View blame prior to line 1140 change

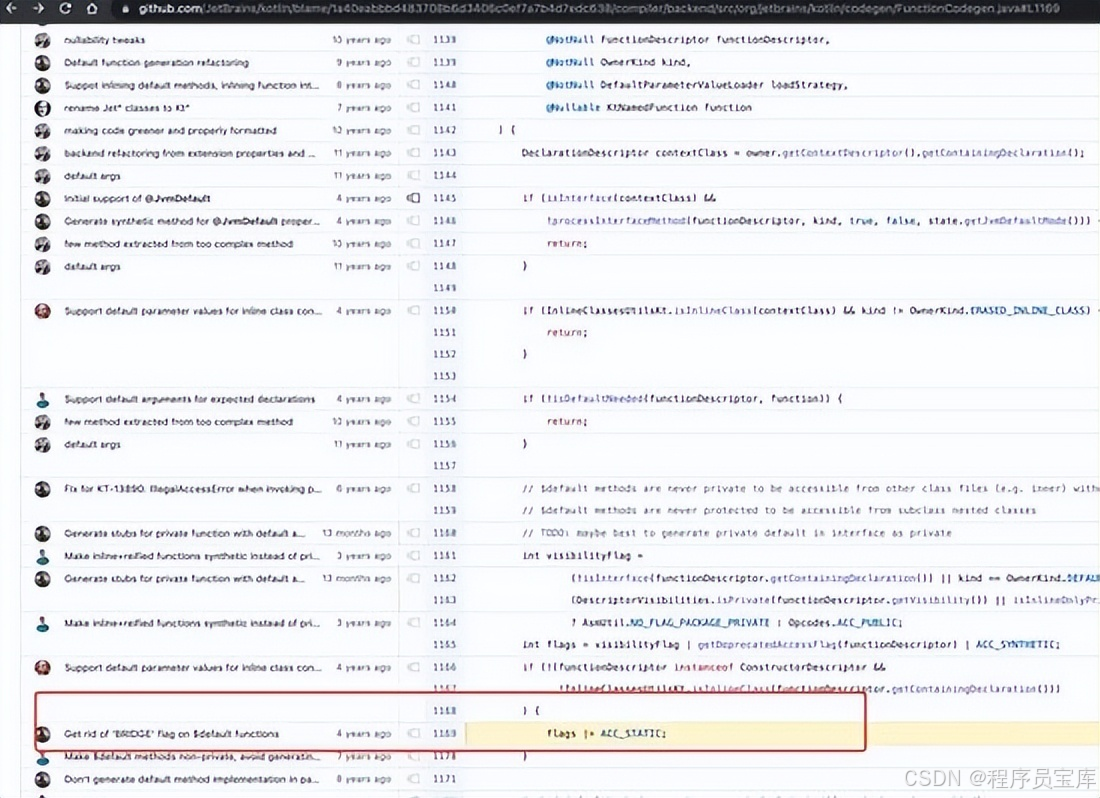(x=414, y=85)
